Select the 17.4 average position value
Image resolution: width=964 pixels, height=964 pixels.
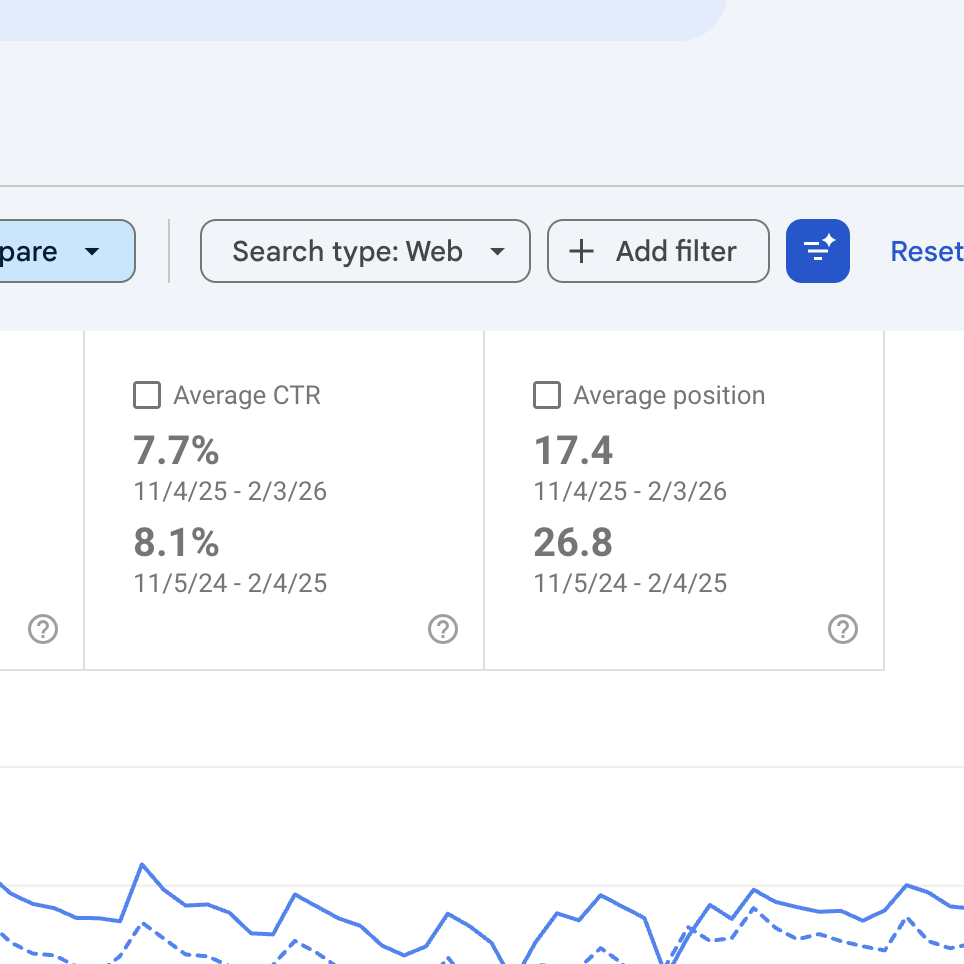pyautogui.click(x=573, y=451)
